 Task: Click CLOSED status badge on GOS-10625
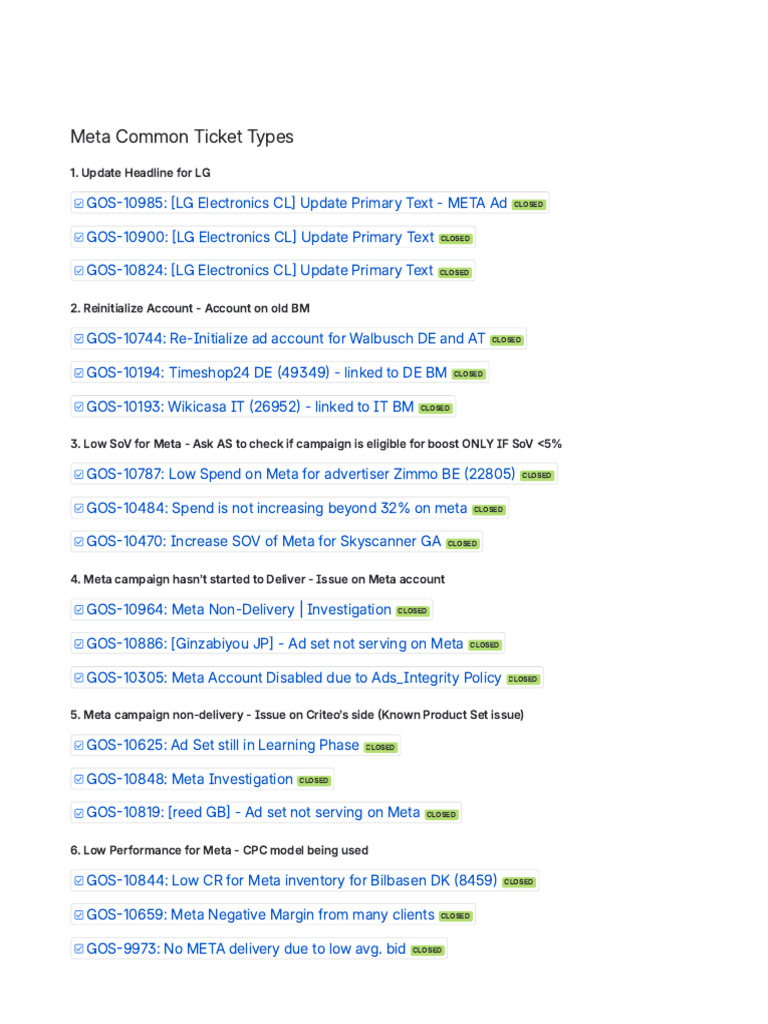tap(380, 746)
